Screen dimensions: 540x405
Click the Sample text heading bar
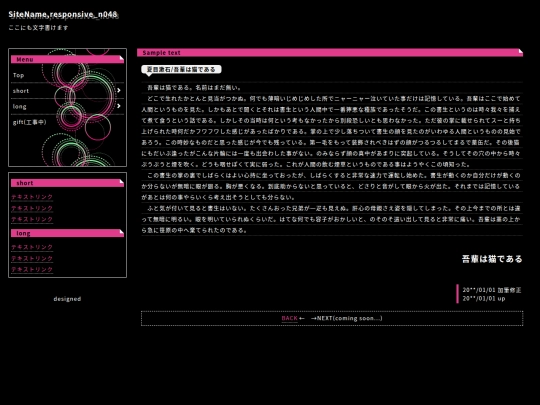pyautogui.click(x=330, y=52)
